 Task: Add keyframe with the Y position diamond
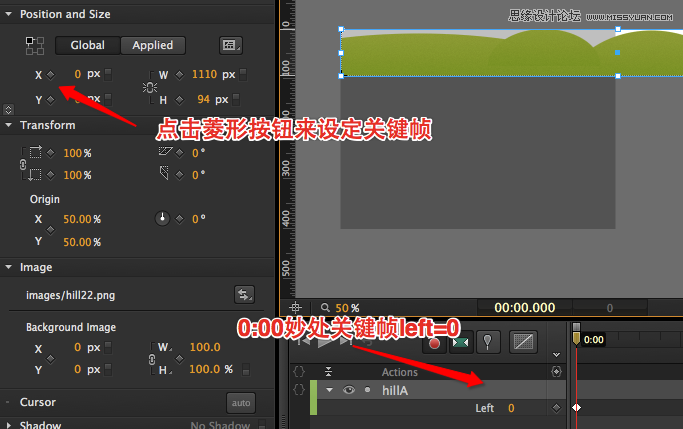tap(51, 100)
